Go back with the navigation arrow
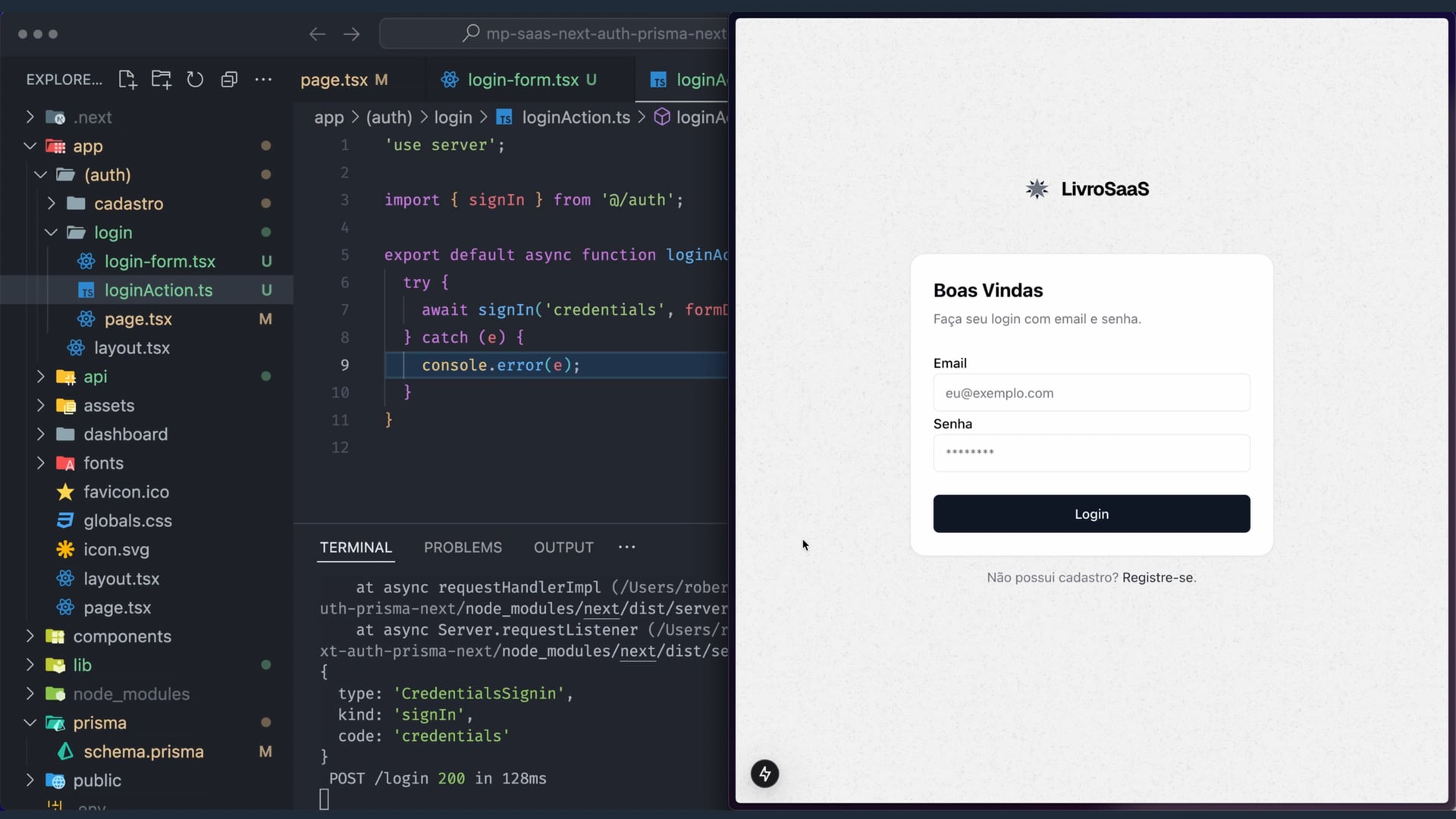 pyautogui.click(x=317, y=34)
